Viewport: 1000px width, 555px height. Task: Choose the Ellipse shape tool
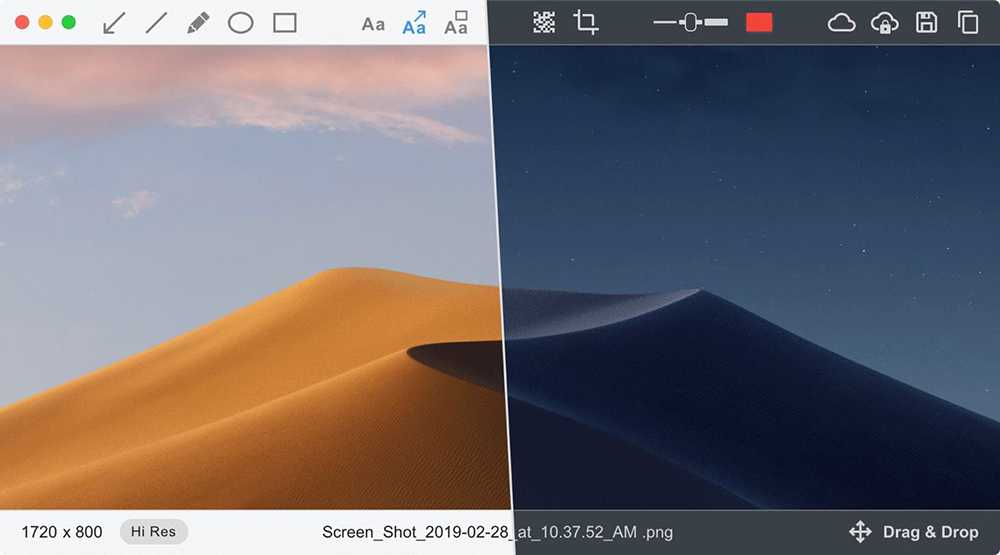pyautogui.click(x=241, y=23)
